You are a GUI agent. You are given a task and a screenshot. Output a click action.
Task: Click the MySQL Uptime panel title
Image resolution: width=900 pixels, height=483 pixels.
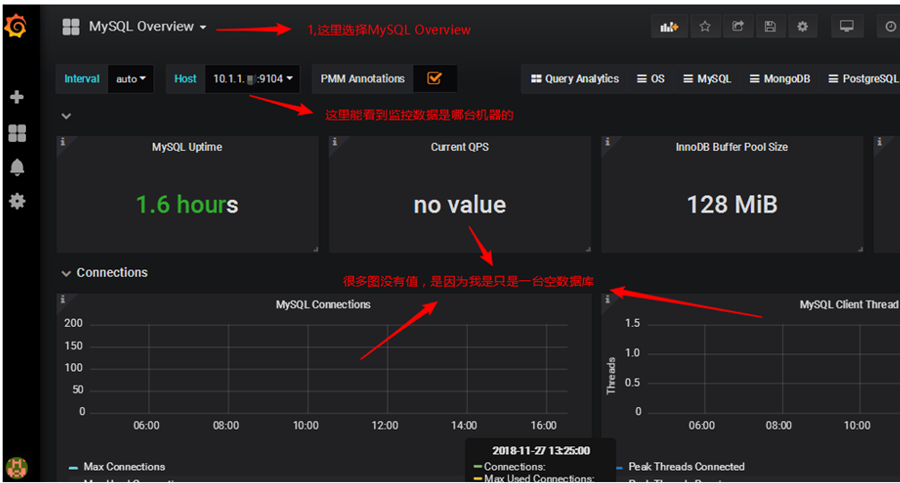(x=187, y=147)
